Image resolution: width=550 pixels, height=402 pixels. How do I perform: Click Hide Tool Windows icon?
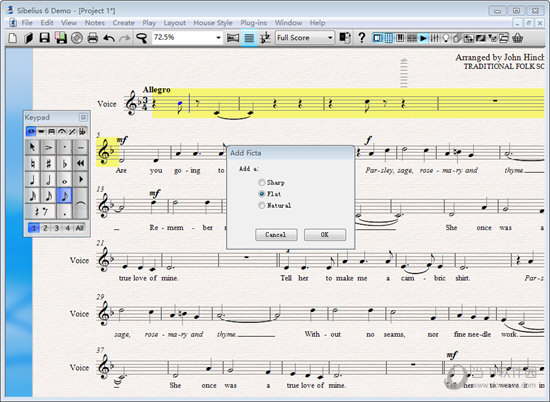tap(504, 38)
